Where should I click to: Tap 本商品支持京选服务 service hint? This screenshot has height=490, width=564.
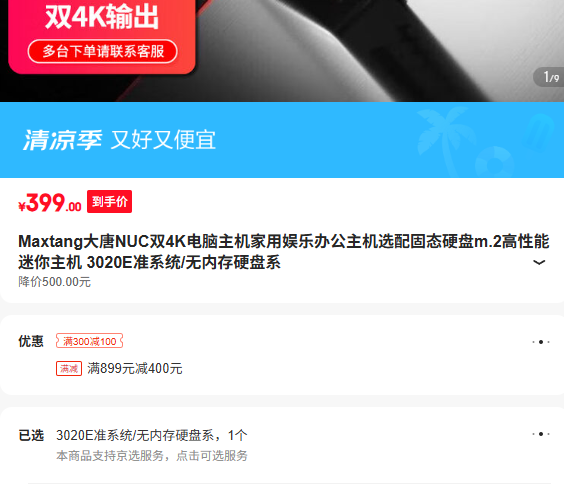[151, 455]
